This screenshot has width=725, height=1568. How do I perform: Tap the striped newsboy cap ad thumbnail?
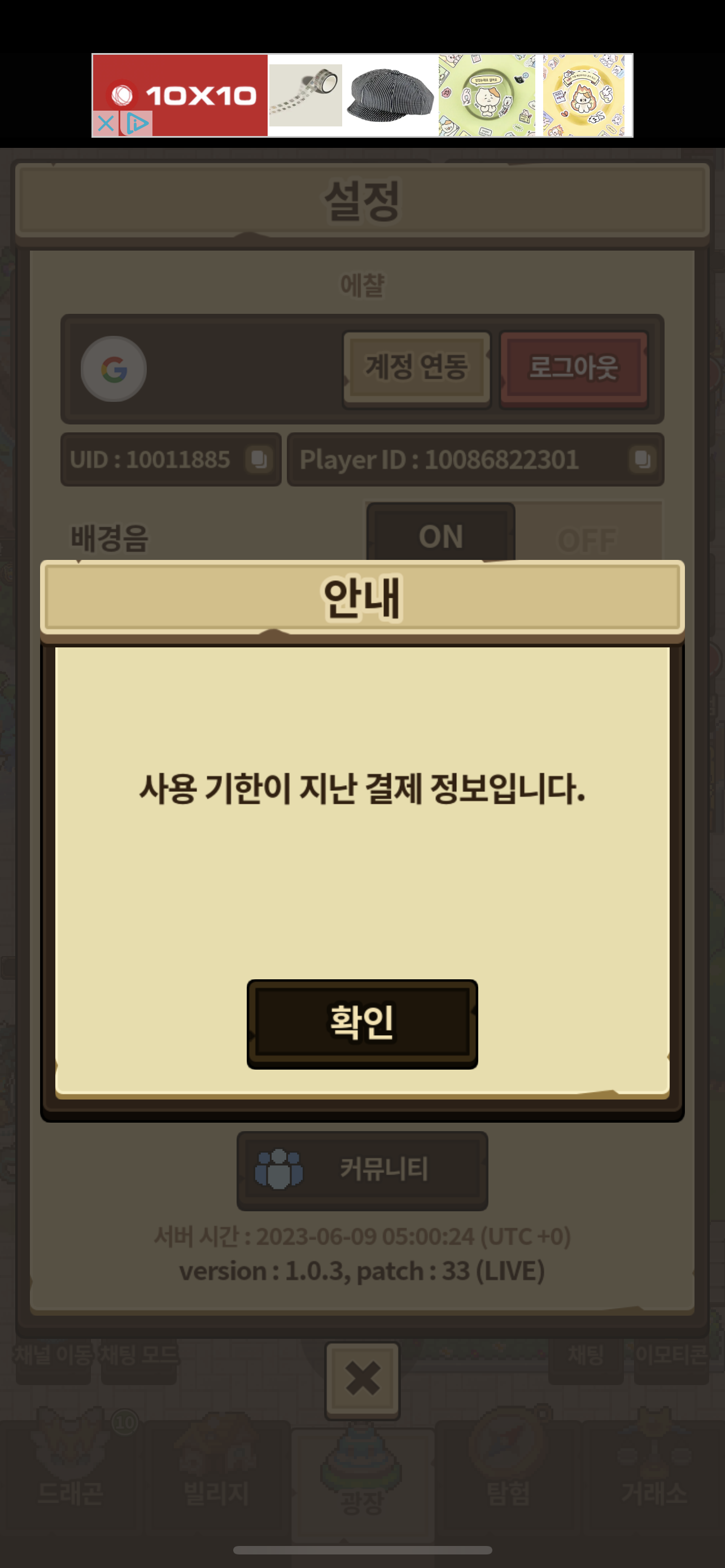[390, 95]
